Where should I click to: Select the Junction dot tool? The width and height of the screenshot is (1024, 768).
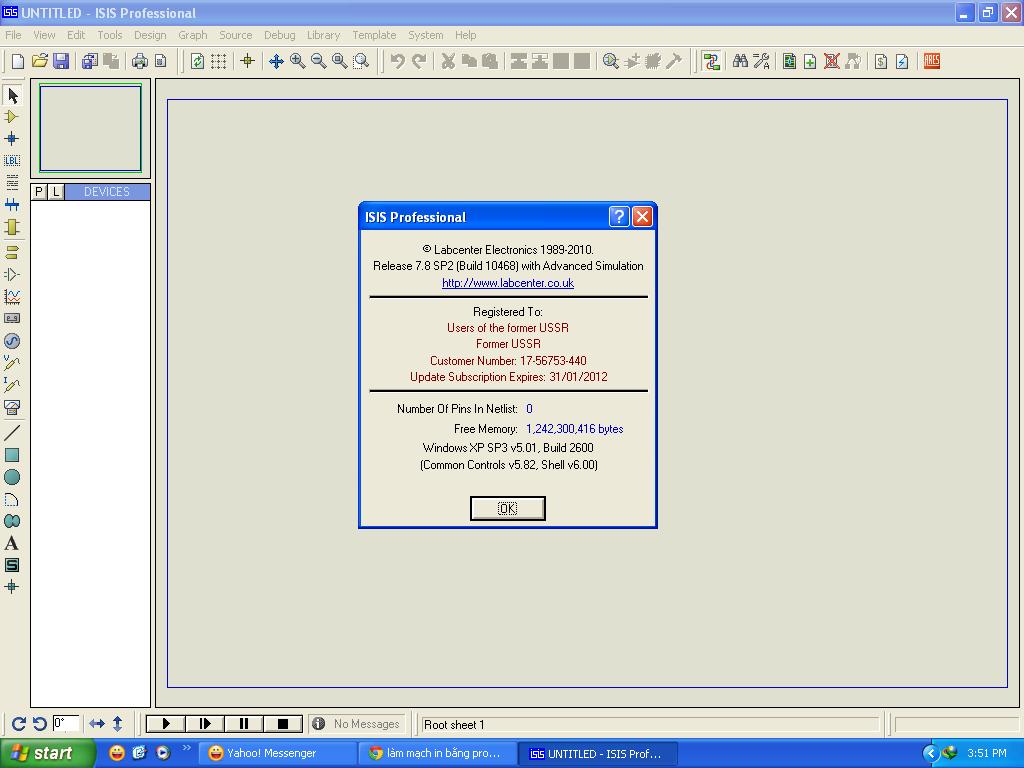(12, 139)
